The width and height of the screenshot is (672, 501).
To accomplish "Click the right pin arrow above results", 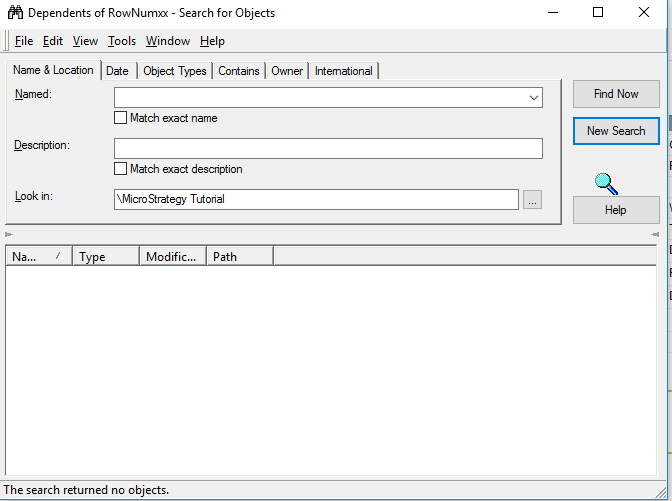I will tap(655, 234).
